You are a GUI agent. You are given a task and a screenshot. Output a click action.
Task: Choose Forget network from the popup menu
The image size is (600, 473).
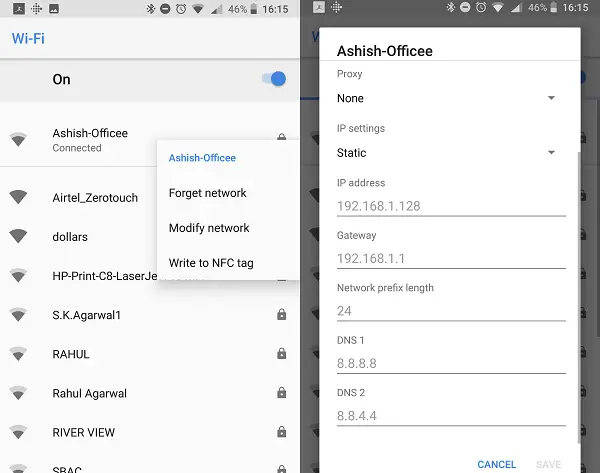(x=208, y=193)
